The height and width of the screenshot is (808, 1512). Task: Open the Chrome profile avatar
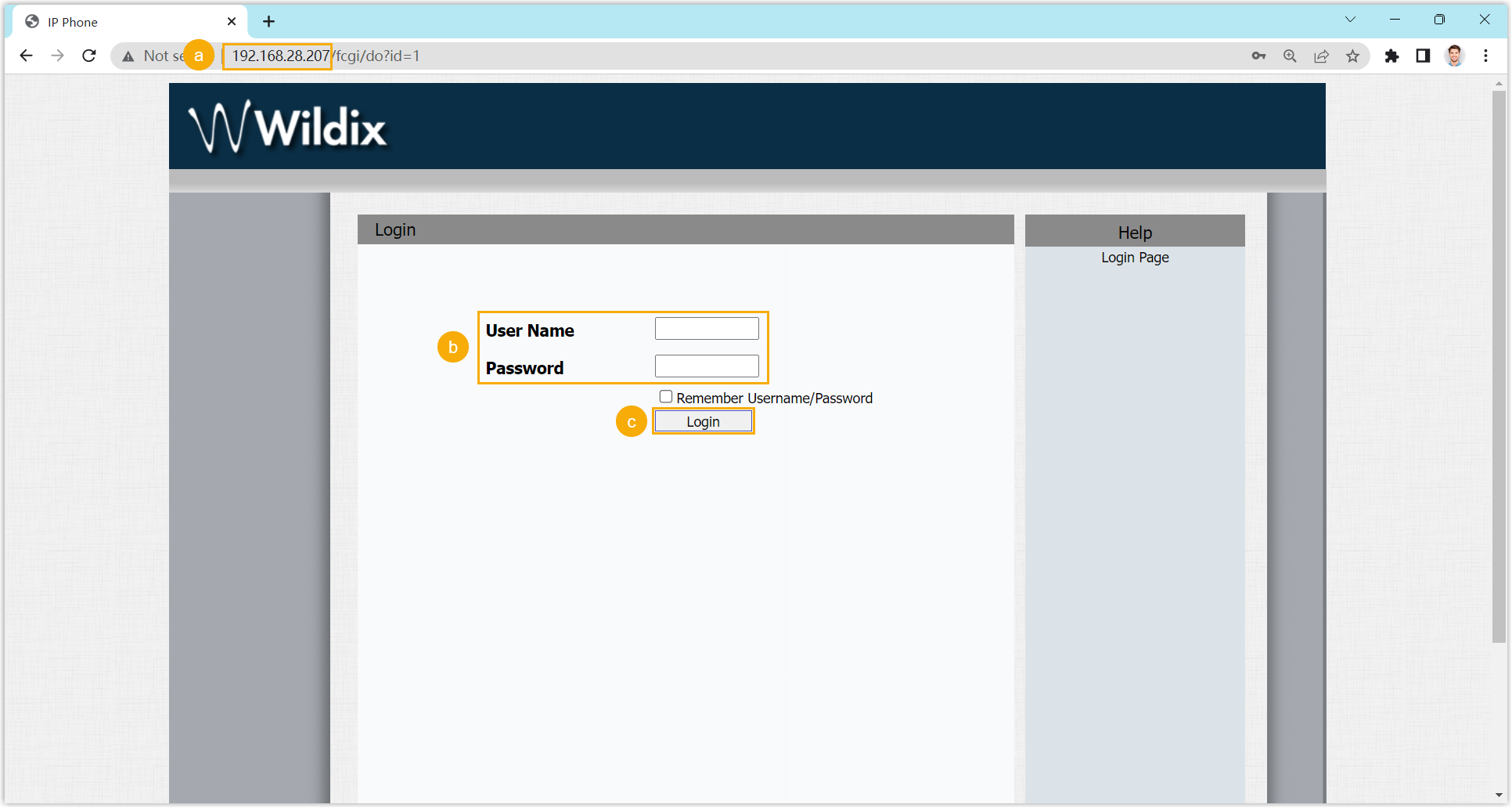(x=1454, y=56)
